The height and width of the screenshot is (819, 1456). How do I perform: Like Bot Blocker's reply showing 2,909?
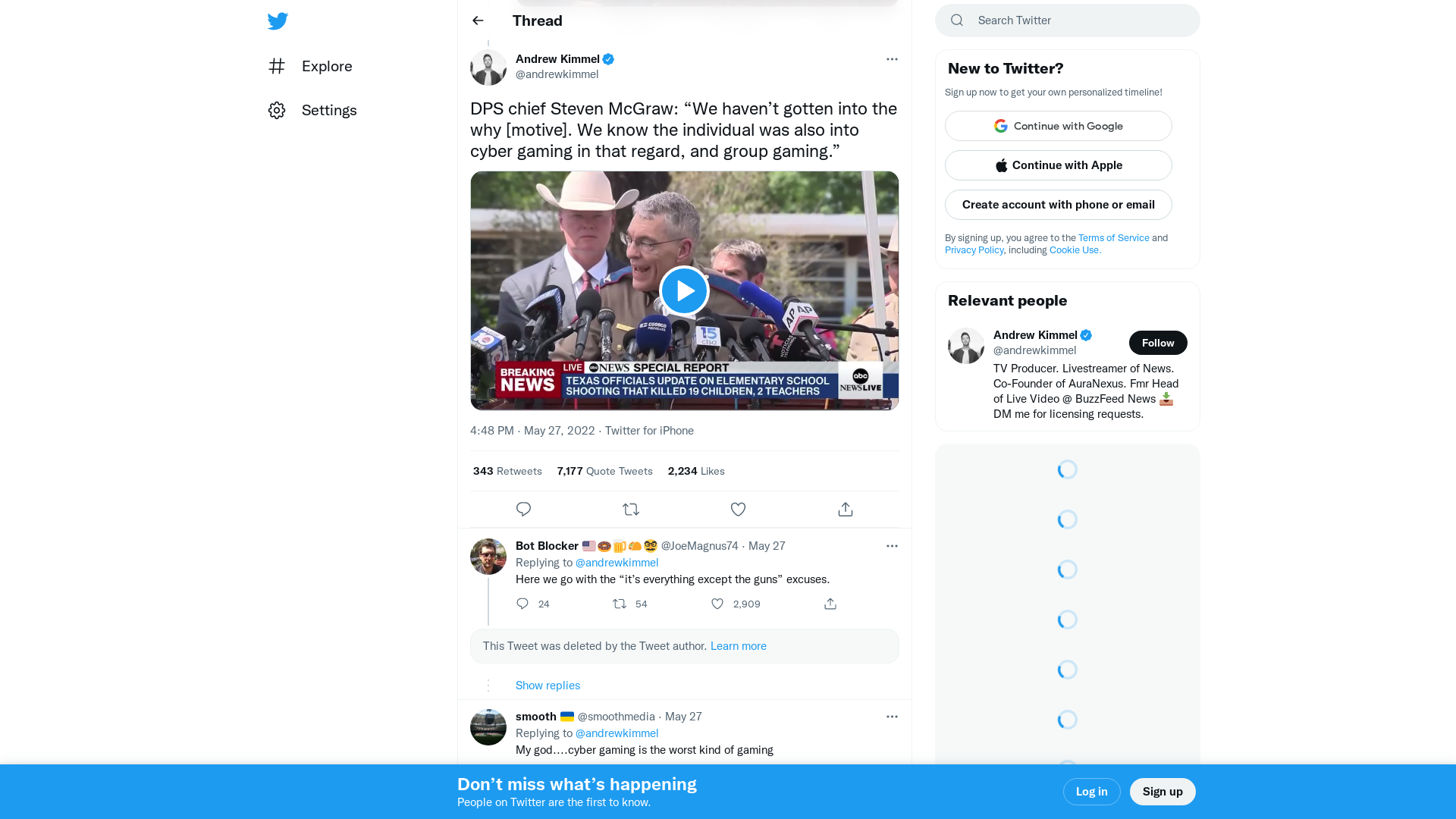(x=717, y=604)
